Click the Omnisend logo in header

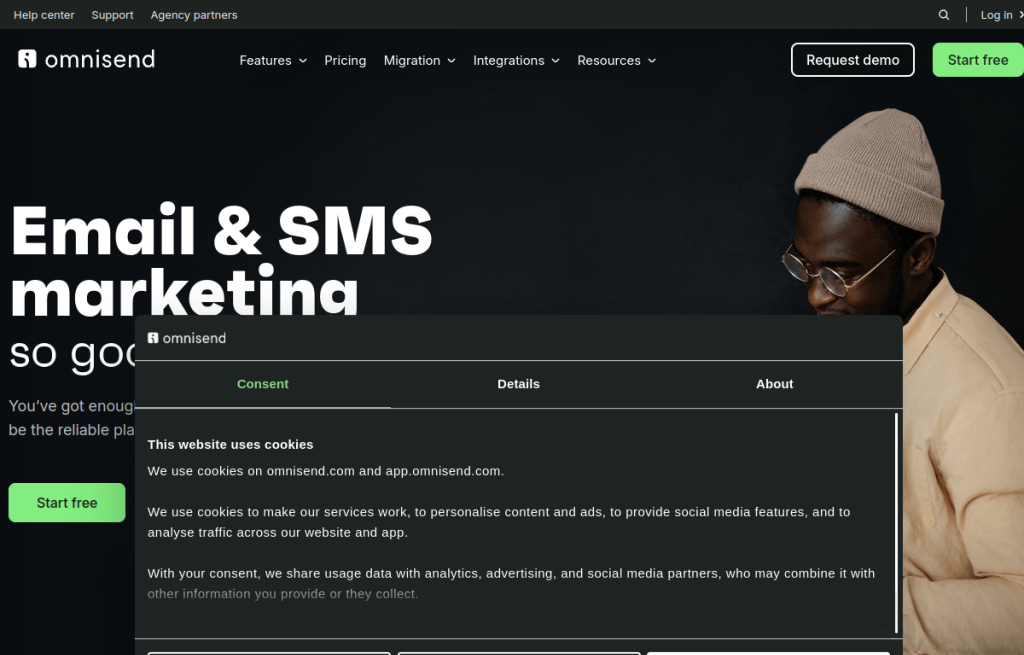(87, 59)
